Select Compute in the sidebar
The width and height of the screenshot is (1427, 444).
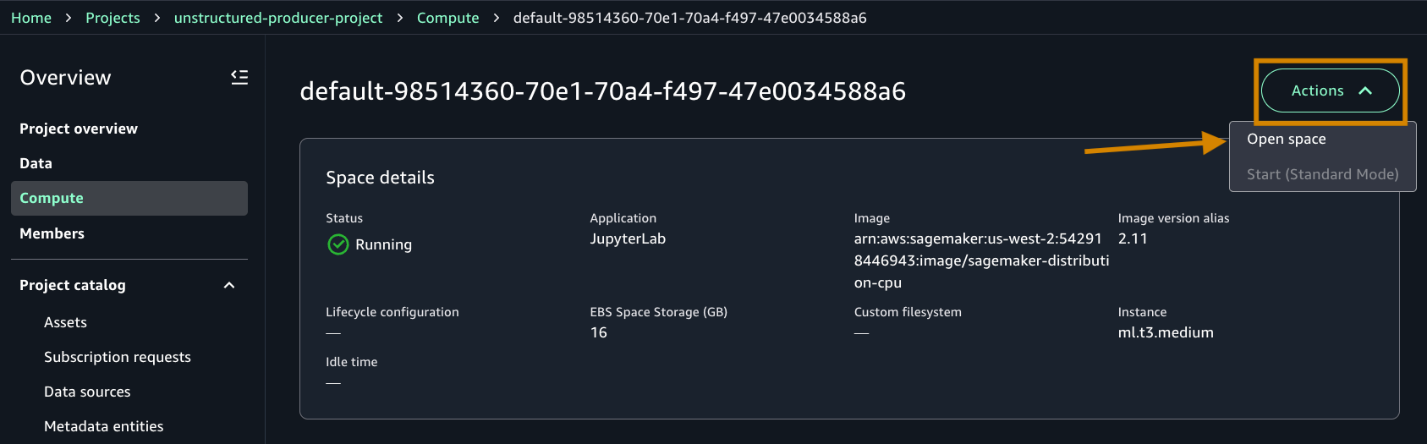(x=52, y=198)
